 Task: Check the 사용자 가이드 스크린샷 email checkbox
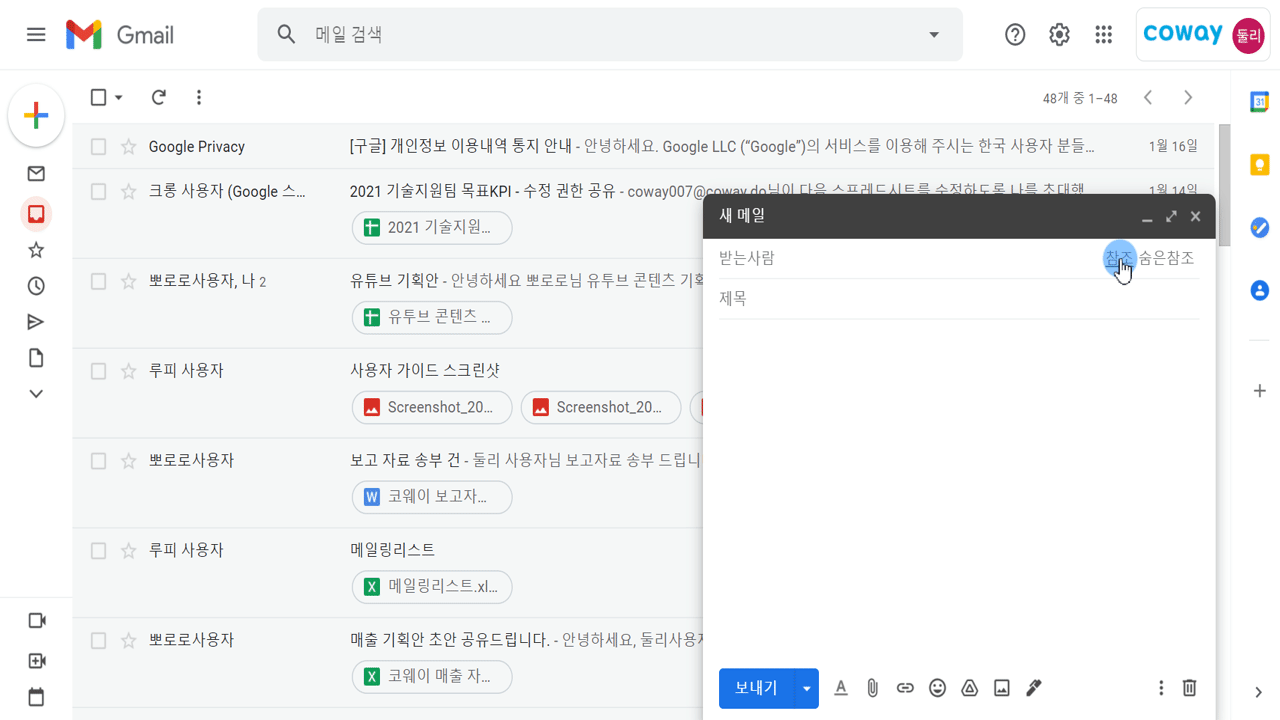point(98,371)
